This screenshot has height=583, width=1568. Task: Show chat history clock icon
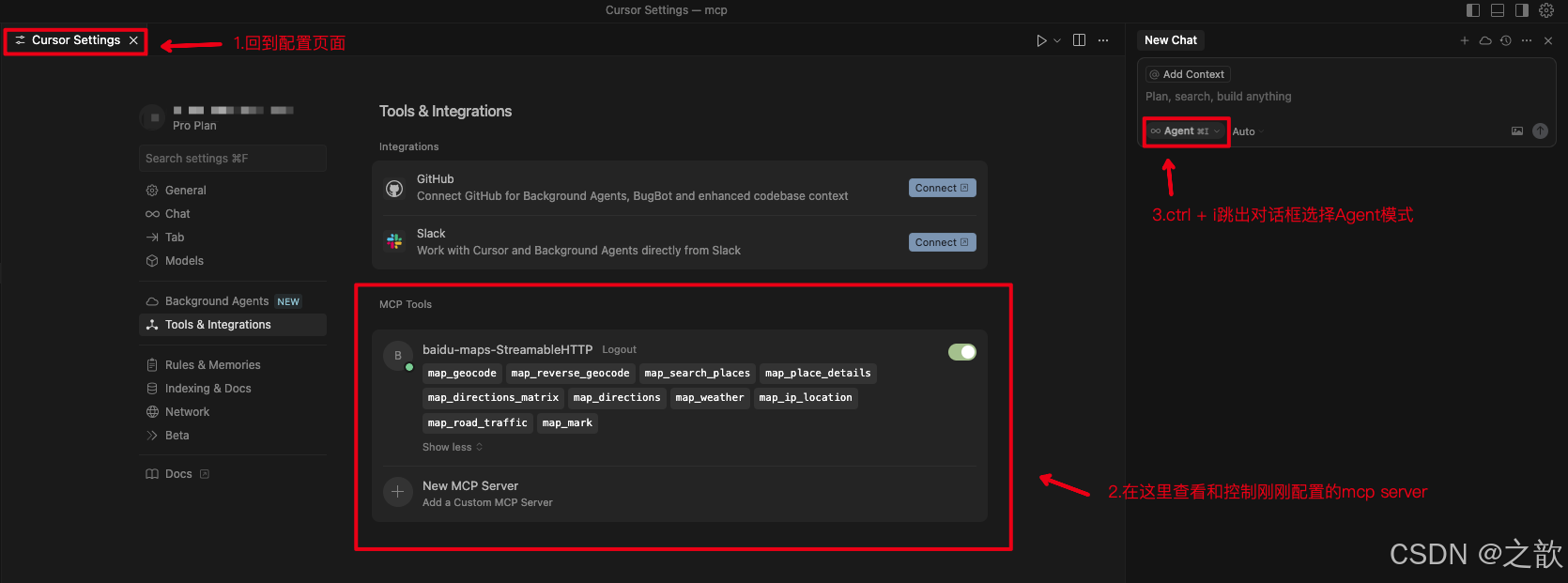pyautogui.click(x=1506, y=40)
